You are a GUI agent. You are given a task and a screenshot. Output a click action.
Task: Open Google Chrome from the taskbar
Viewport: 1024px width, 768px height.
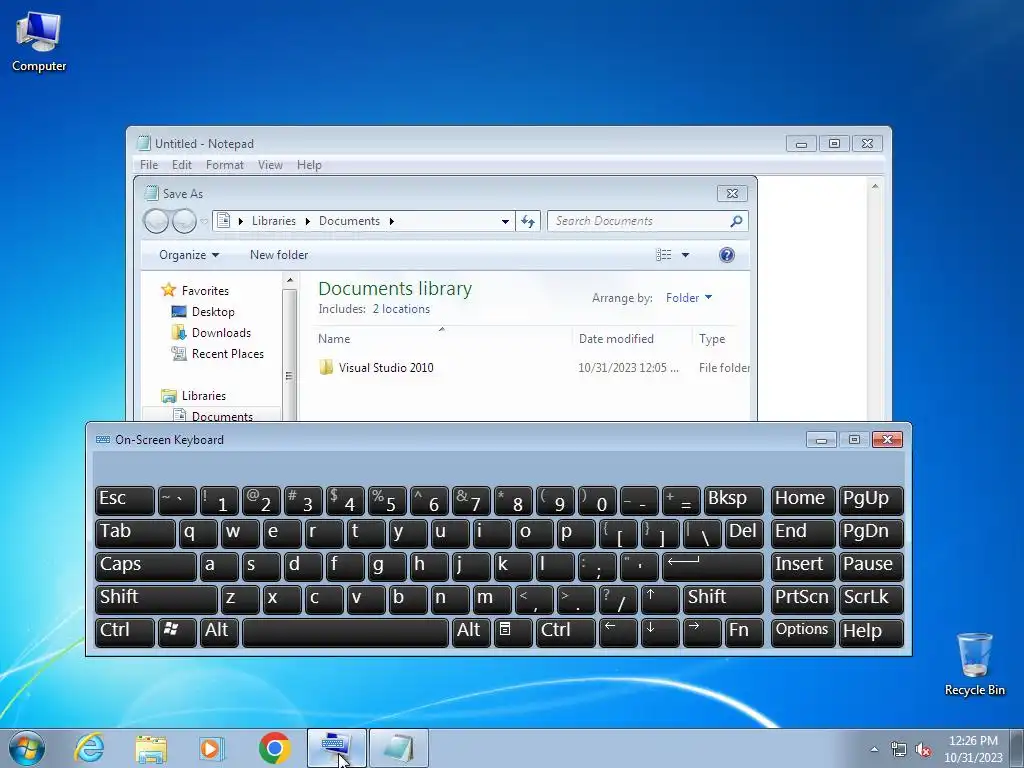pyautogui.click(x=274, y=748)
